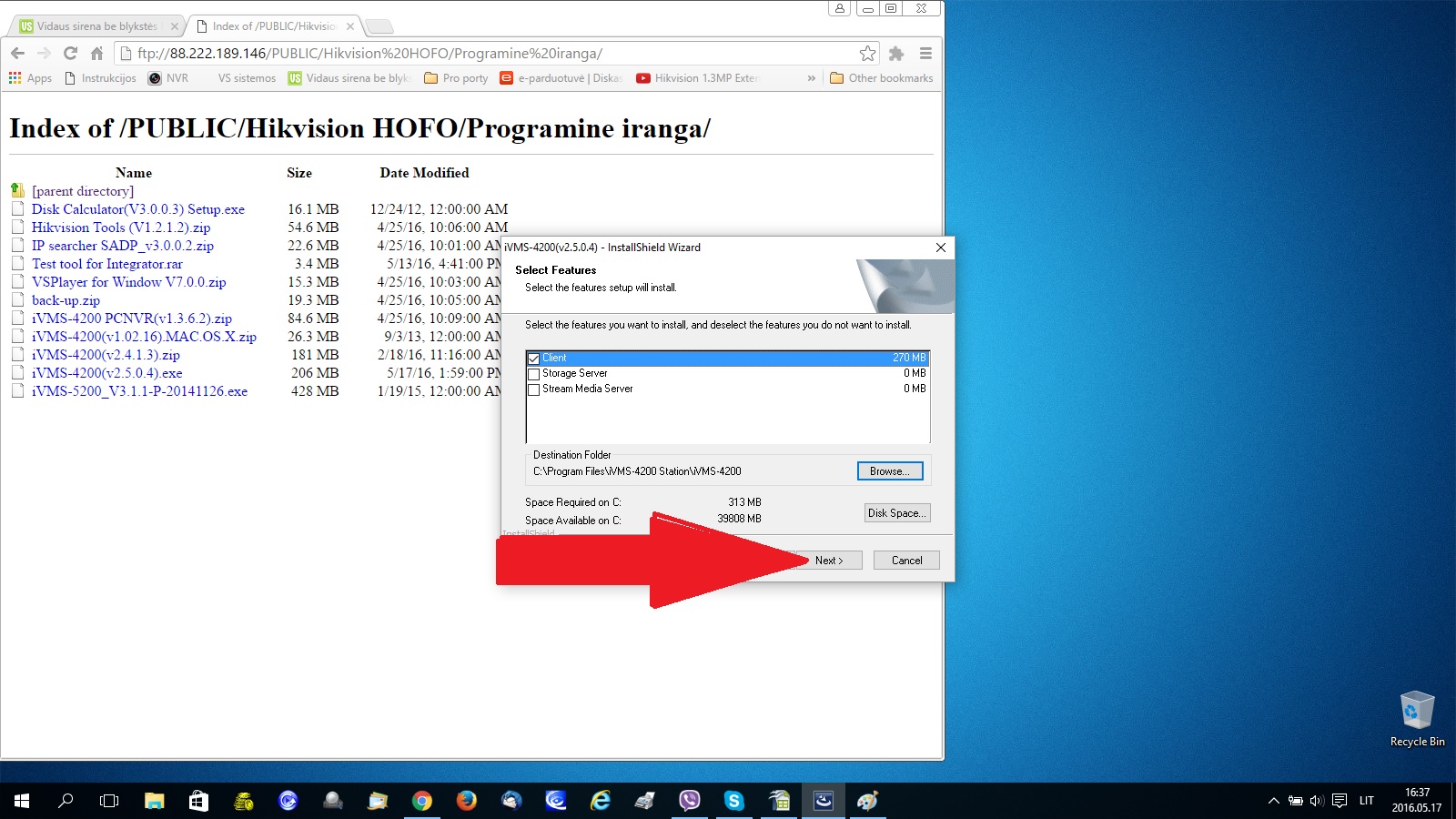Download iVMS-4200(v2.5.0.4).exe
1456x819 pixels.
pyautogui.click(x=107, y=373)
